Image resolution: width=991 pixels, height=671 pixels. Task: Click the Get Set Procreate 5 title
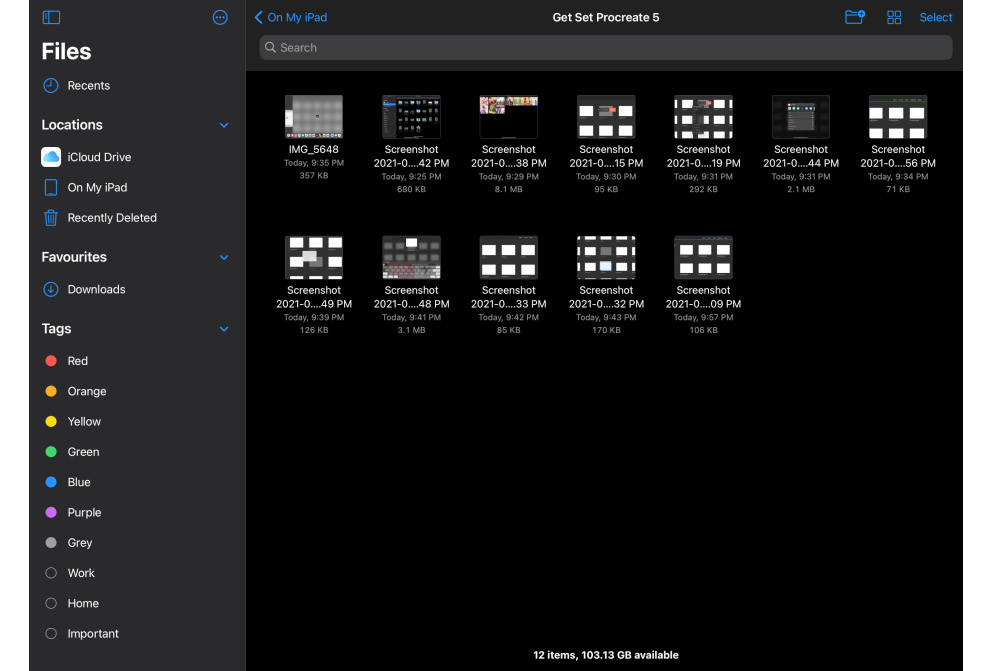tap(605, 17)
